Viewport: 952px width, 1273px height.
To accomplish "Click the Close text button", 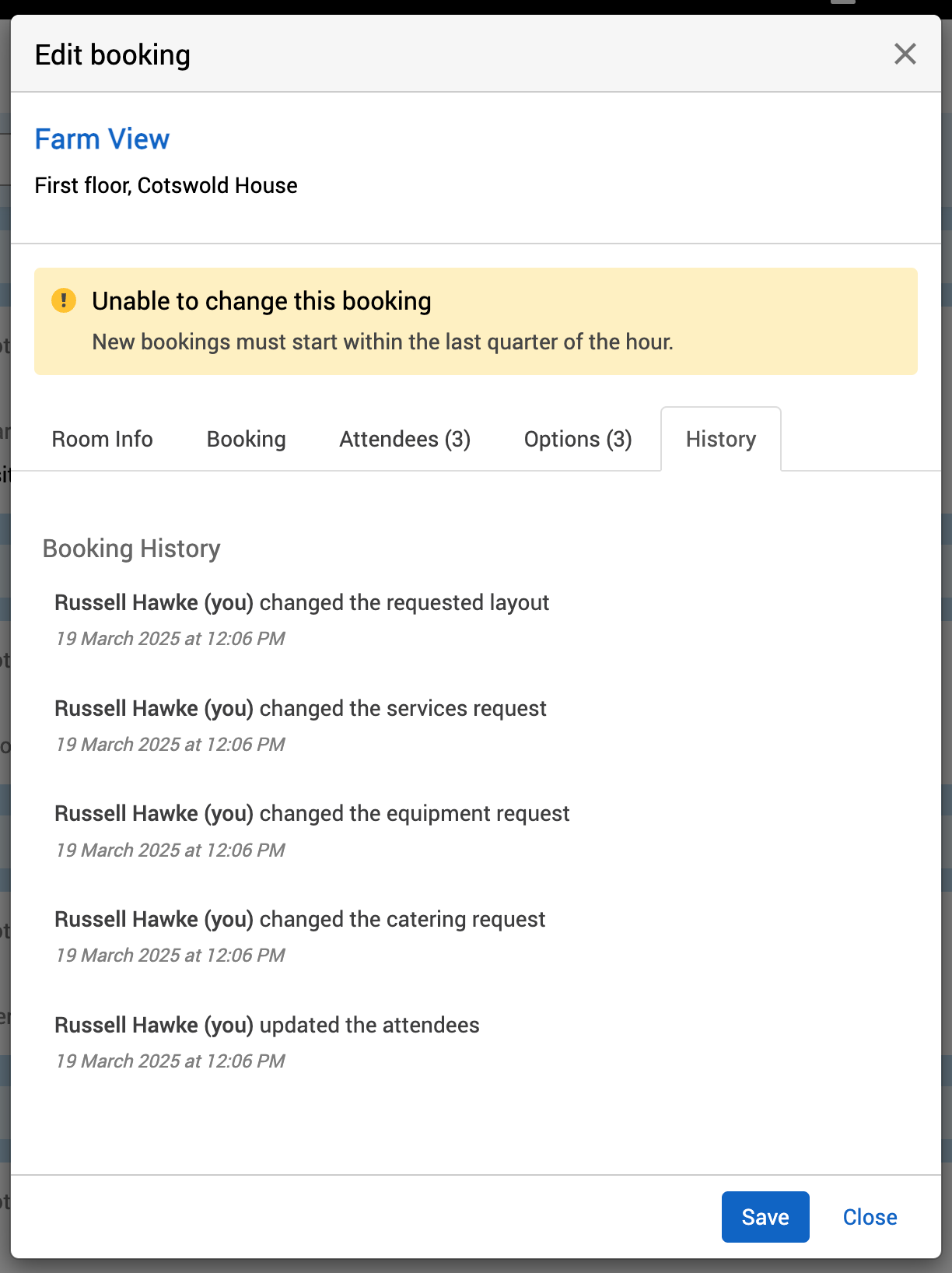I will point(870,1217).
